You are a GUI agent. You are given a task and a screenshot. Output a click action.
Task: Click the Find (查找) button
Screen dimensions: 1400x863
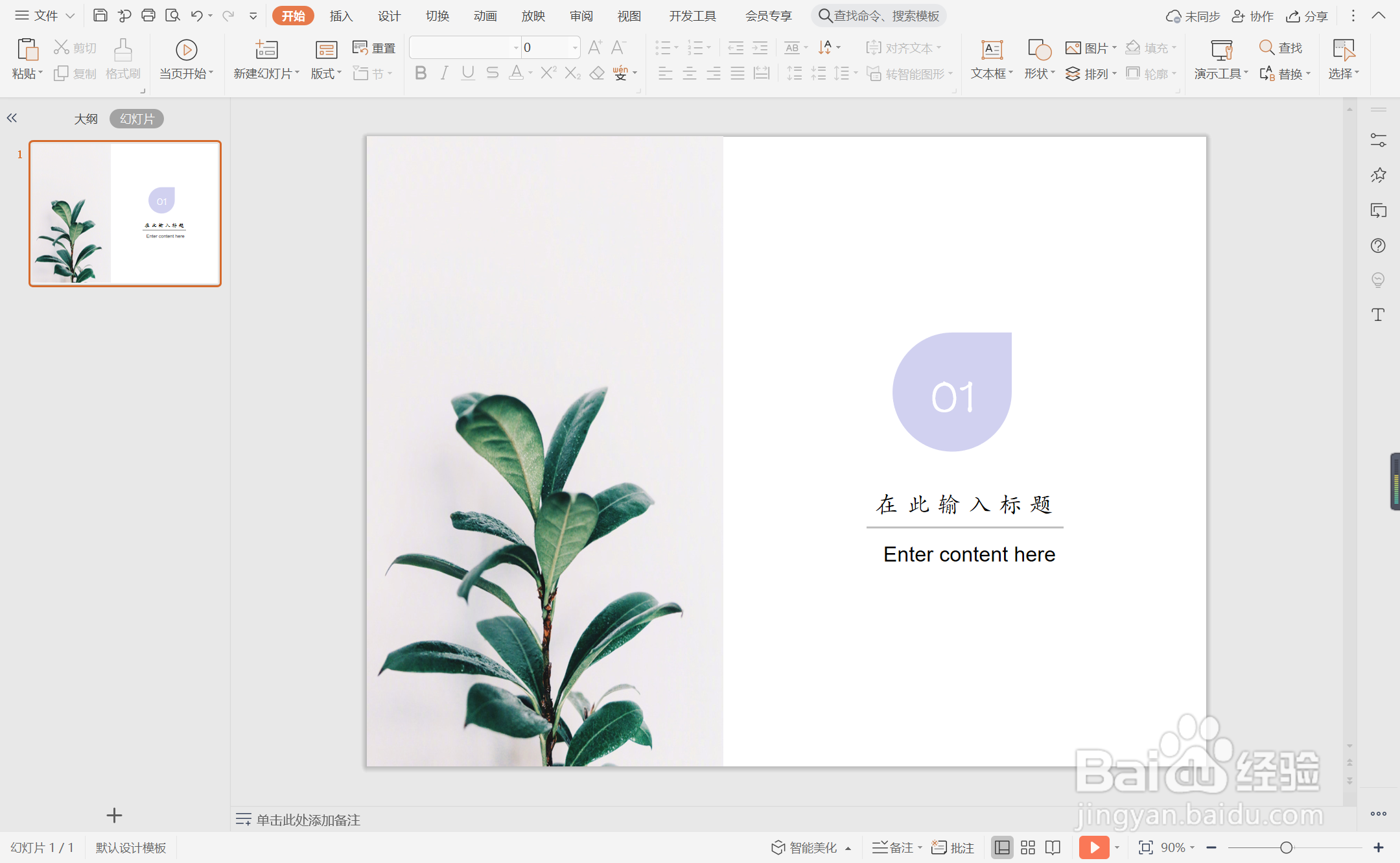click(1281, 48)
